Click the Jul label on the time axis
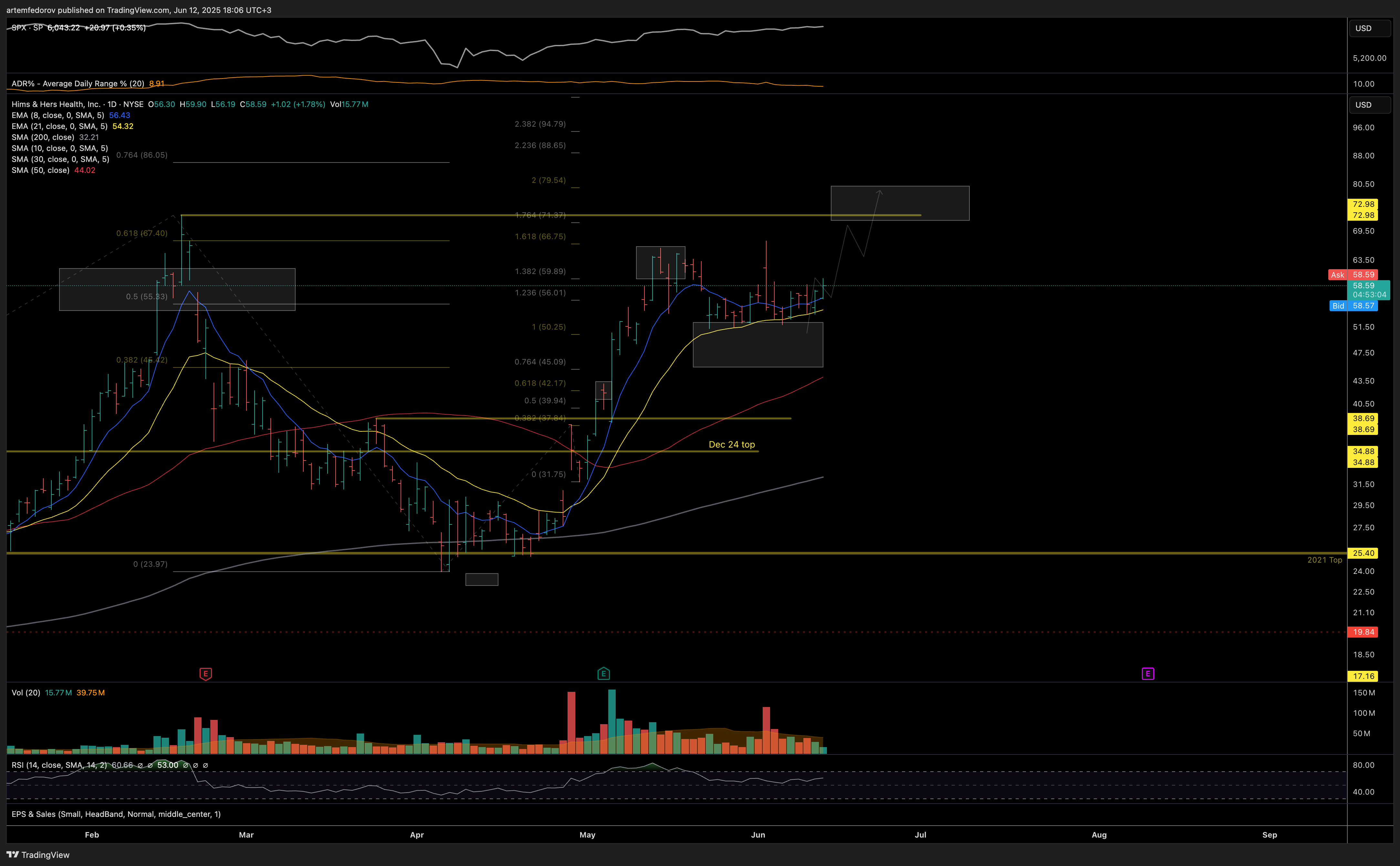This screenshot has height=866, width=1400. [x=920, y=835]
